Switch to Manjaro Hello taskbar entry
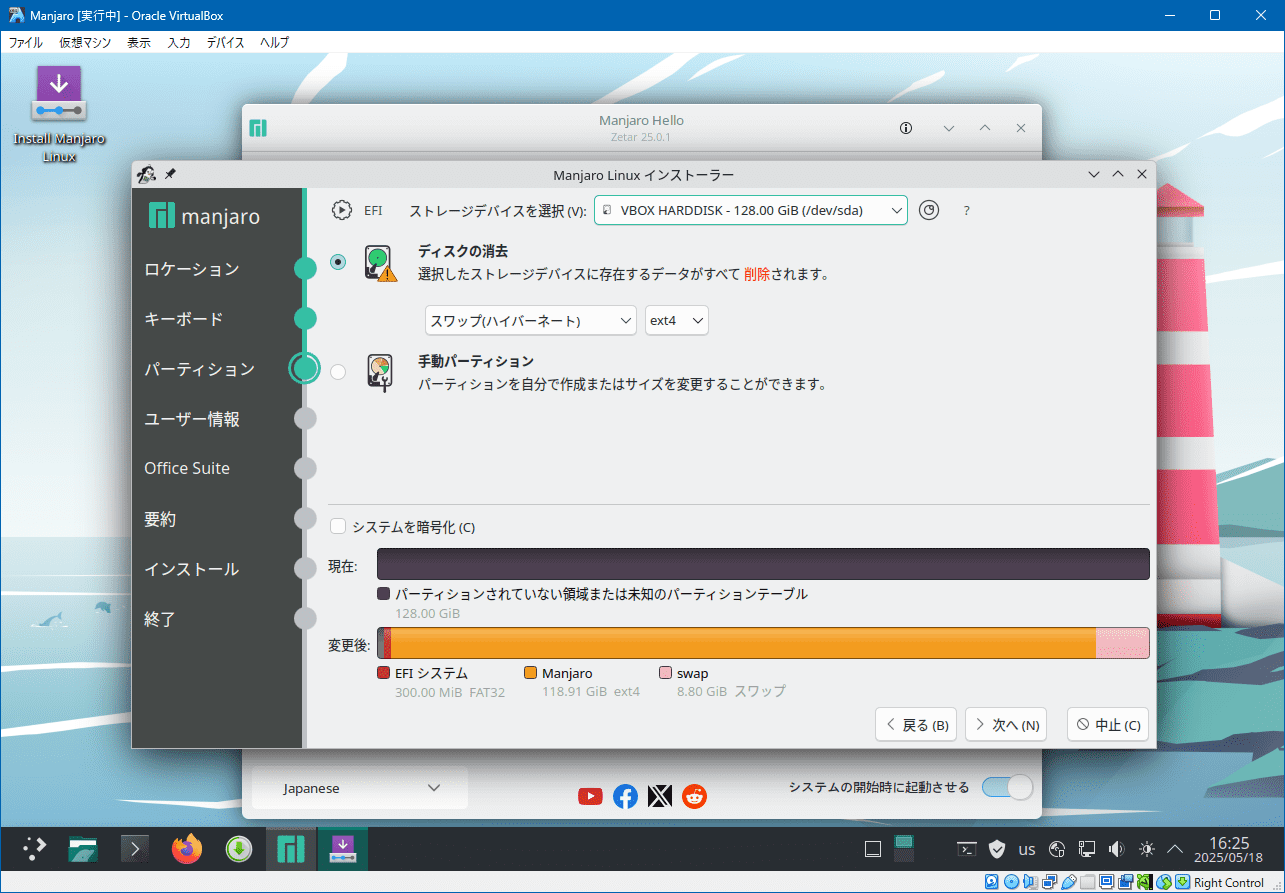The width and height of the screenshot is (1285, 893). [x=290, y=849]
